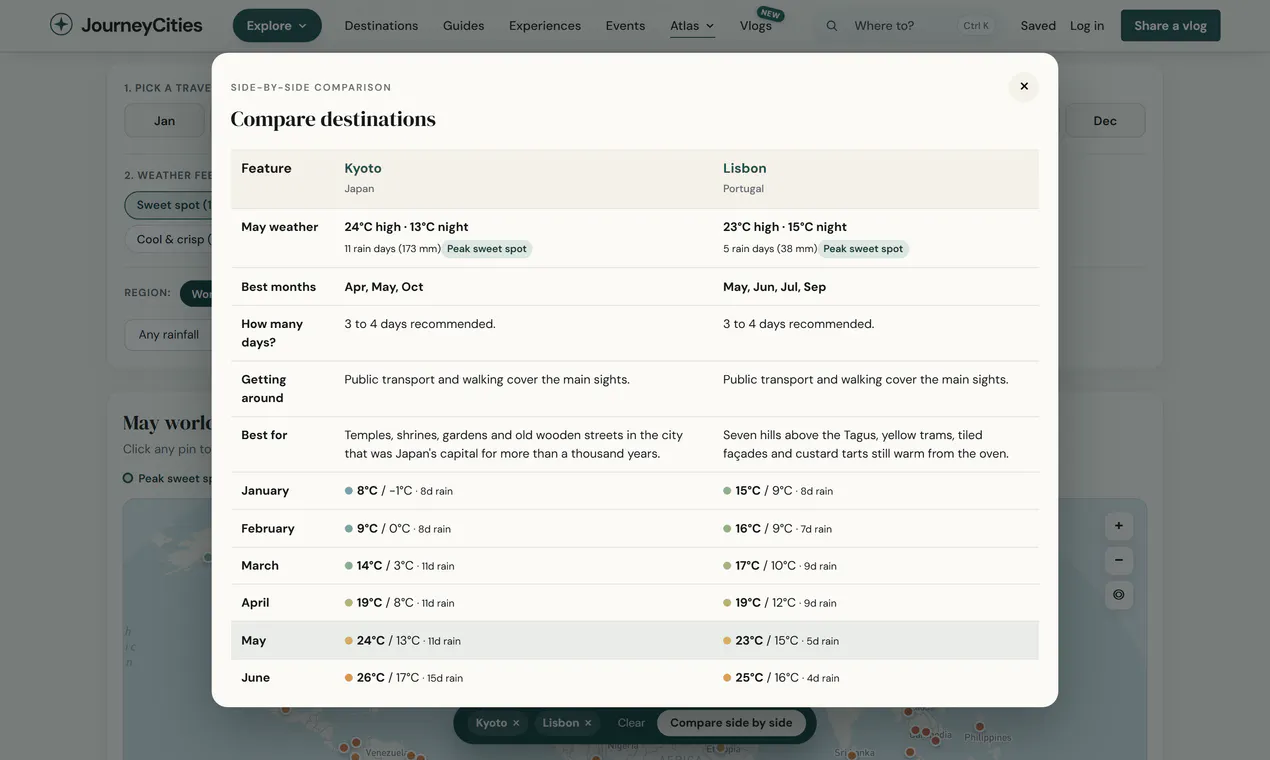
Task: Expand the Atlas menu
Action: [x=692, y=26]
